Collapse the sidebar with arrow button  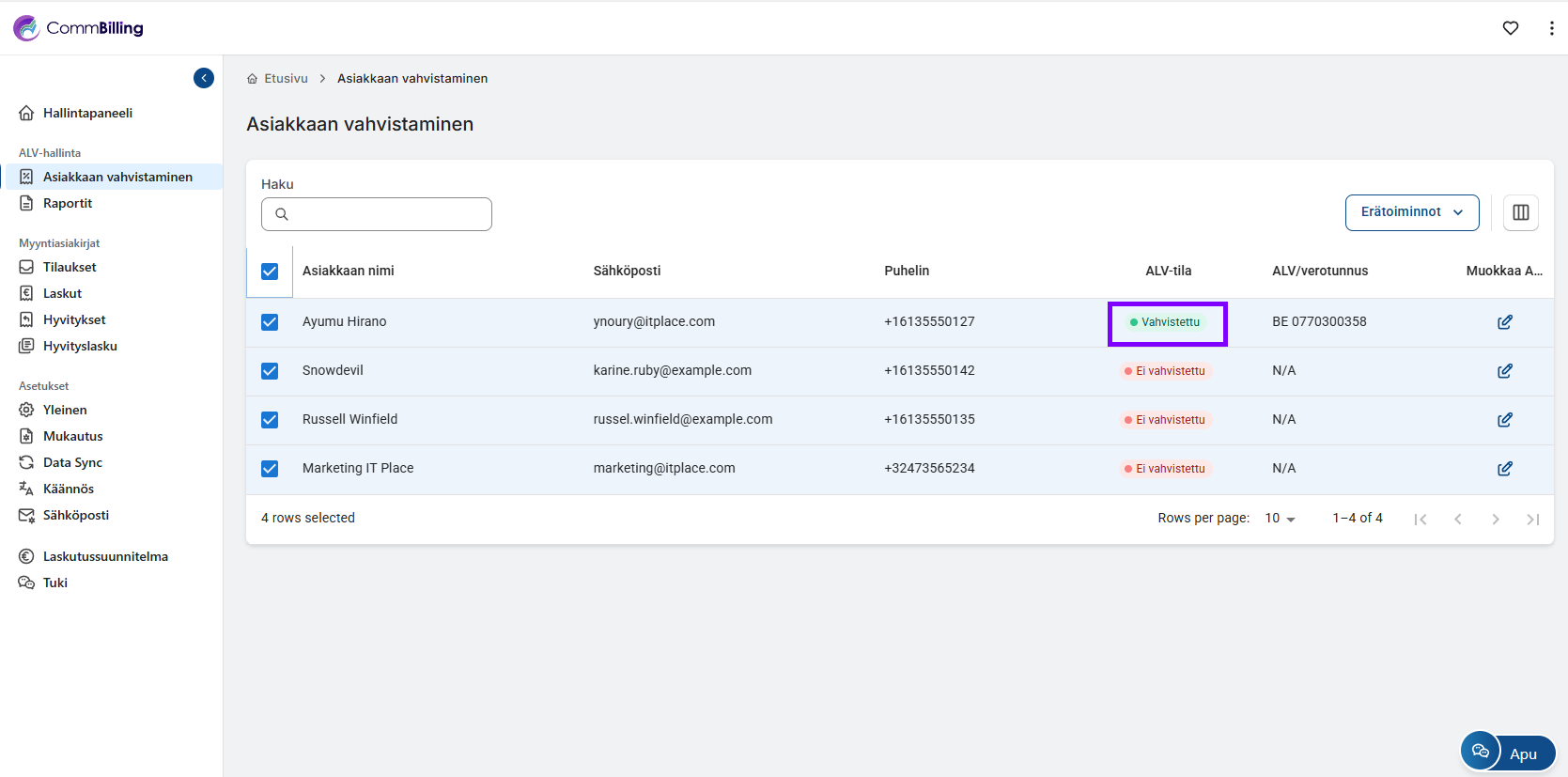click(204, 78)
